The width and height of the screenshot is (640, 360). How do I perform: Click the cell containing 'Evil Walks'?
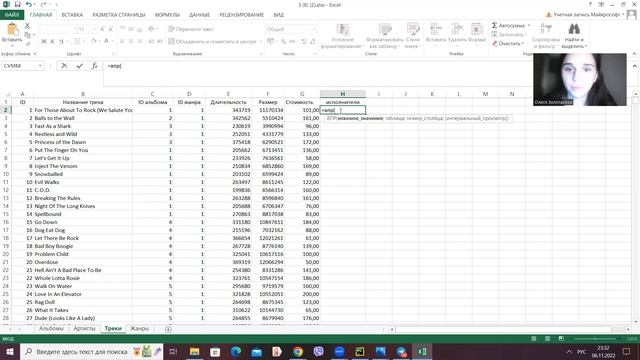[x=83, y=182]
